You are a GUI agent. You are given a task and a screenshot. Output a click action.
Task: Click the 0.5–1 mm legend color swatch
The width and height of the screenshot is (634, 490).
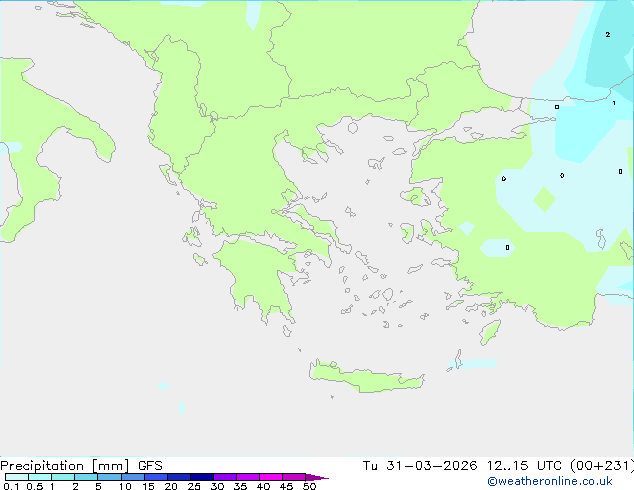tap(40, 477)
